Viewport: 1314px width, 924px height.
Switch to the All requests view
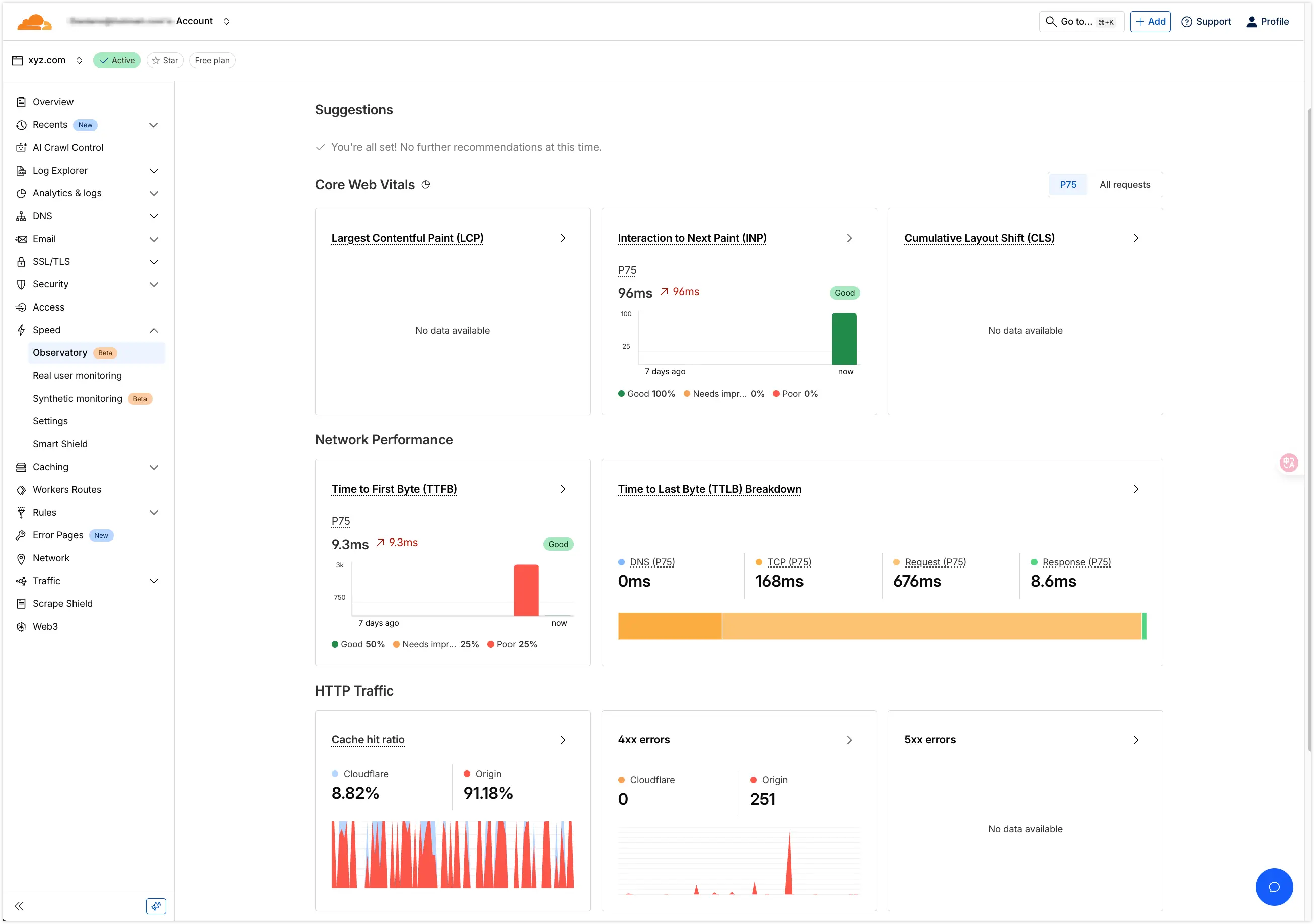[x=1124, y=184]
